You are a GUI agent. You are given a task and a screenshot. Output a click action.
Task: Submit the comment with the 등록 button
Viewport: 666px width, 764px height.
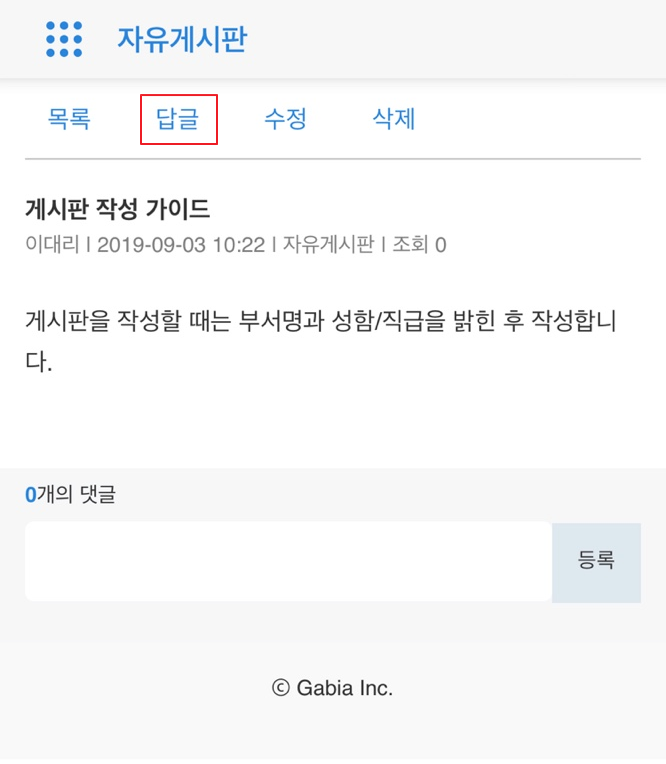596,563
